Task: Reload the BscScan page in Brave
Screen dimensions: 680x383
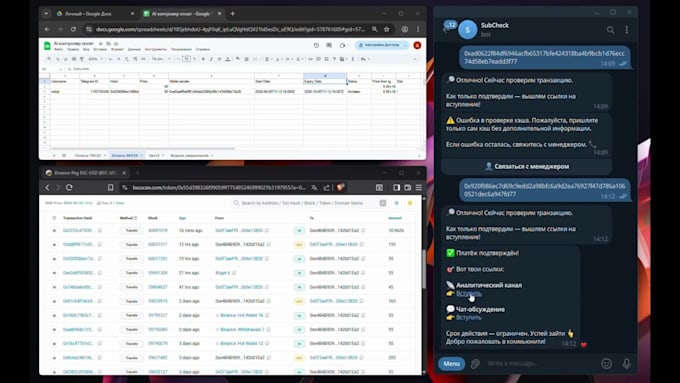Action: [69, 187]
